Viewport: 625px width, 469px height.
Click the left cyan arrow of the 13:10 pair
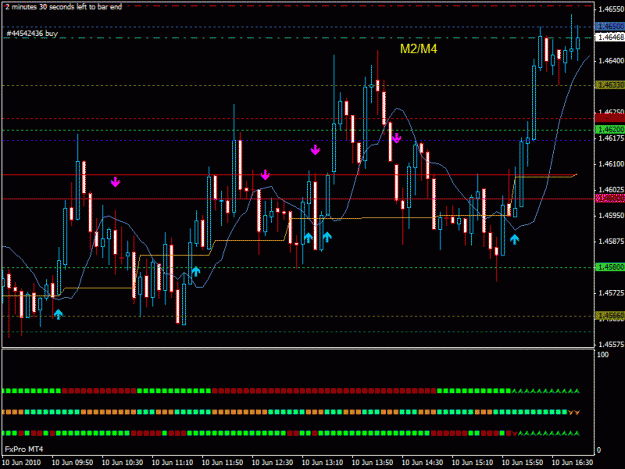308,238
